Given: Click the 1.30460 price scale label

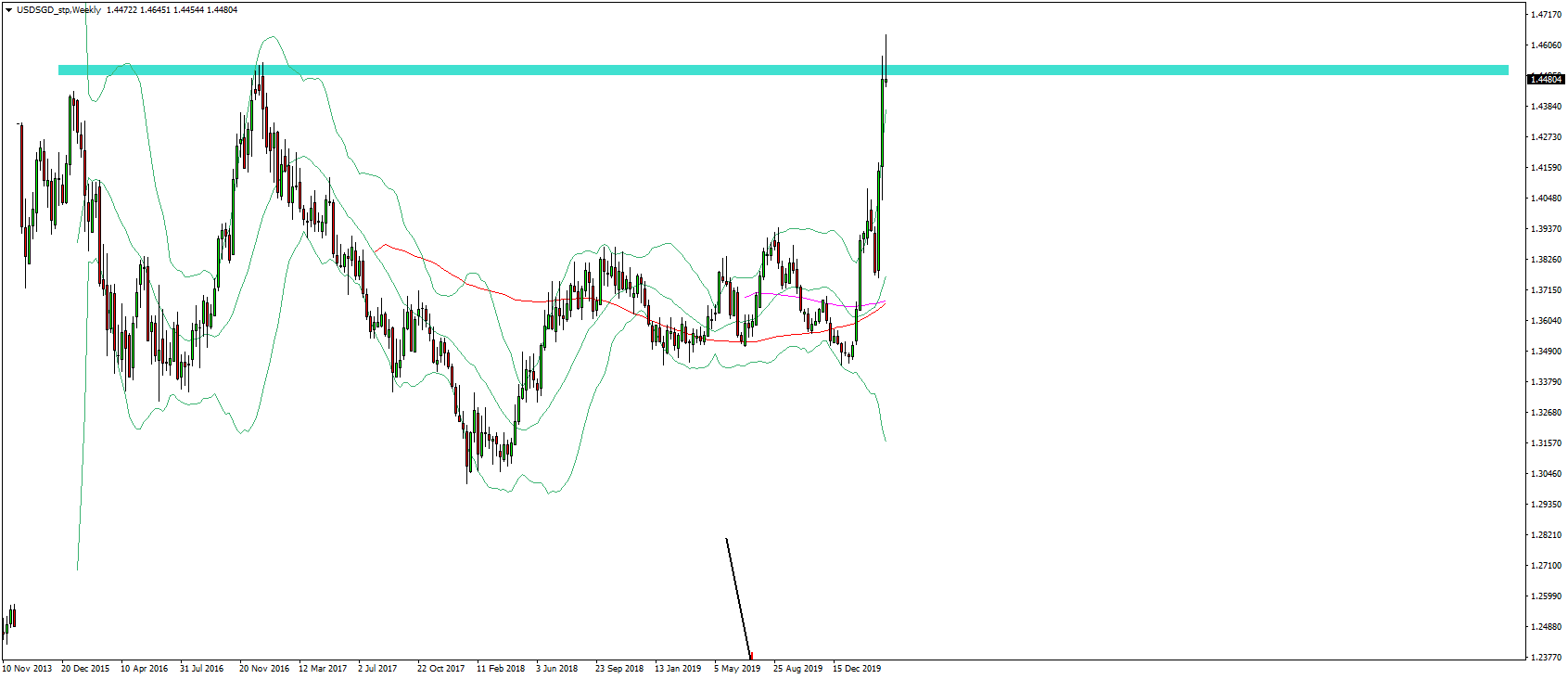Looking at the screenshot, I should (x=1548, y=474).
